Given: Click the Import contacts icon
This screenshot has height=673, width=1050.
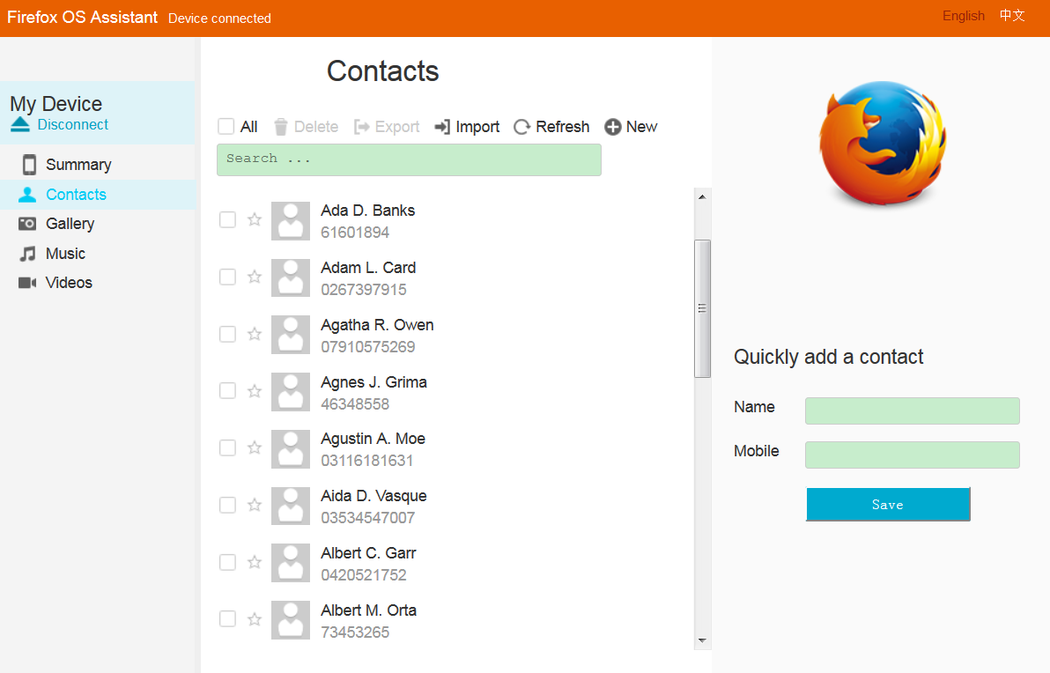Looking at the screenshot, I should point(442,127).
